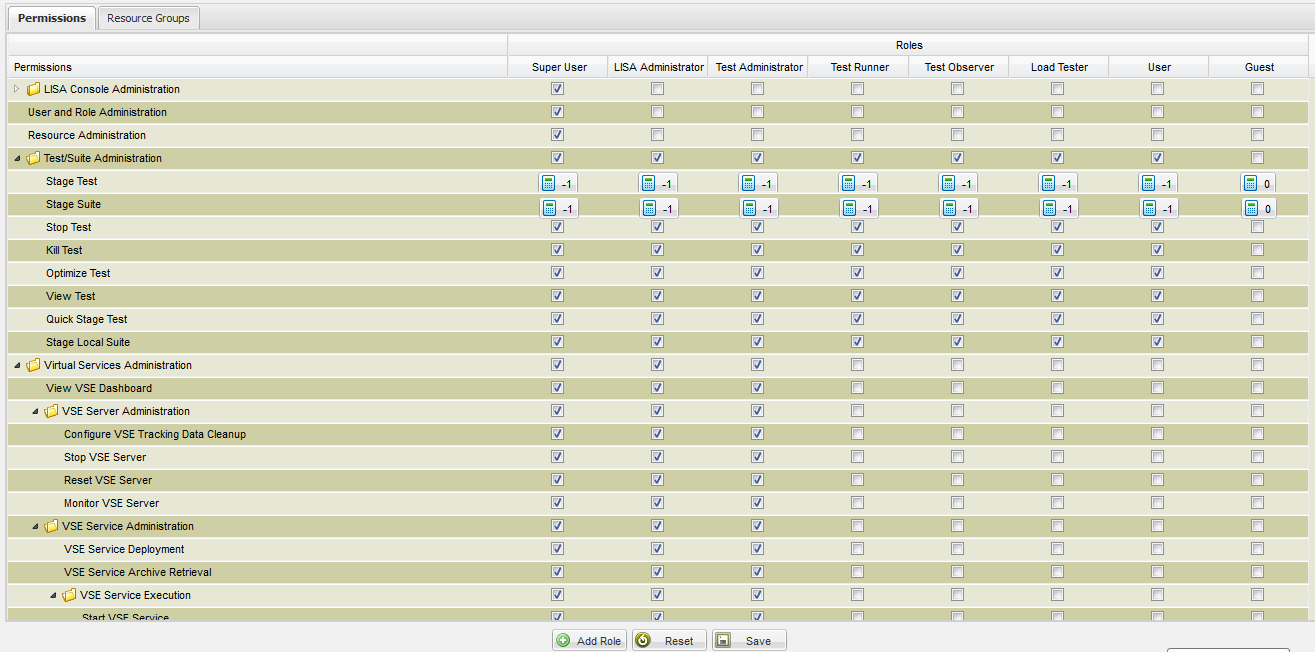Click the Test Observer role column header
This screenshot has height=652, width=1315.
[x=958, y=67]
